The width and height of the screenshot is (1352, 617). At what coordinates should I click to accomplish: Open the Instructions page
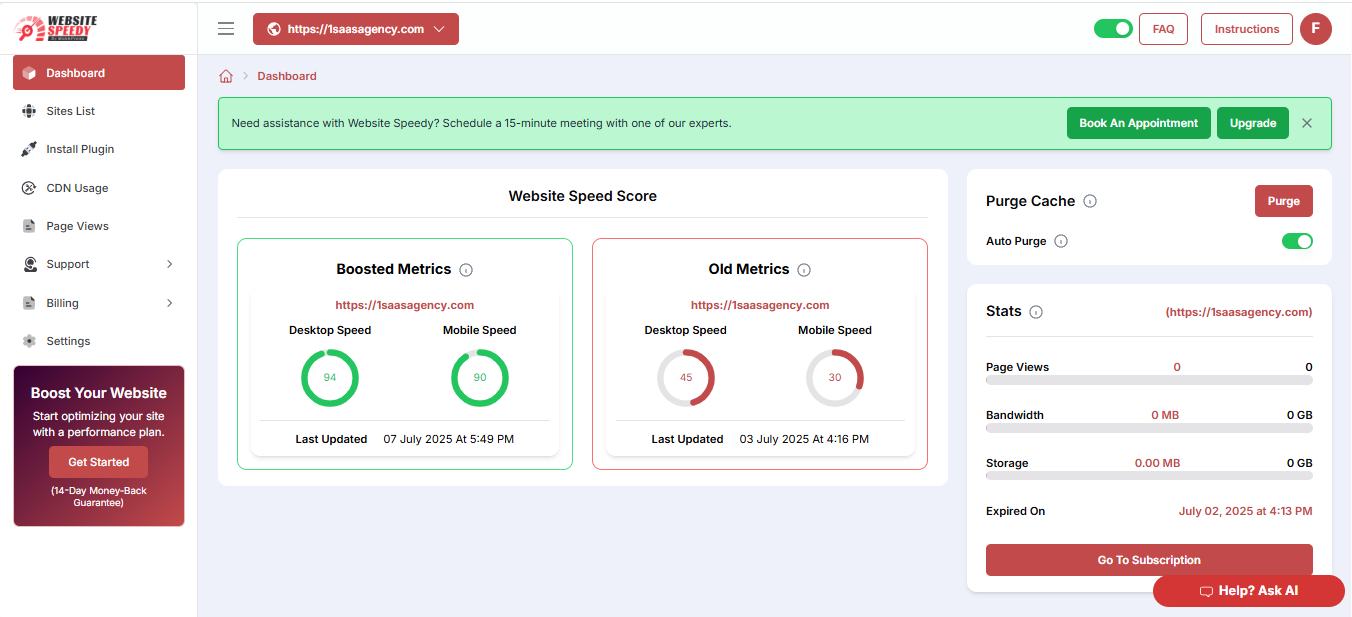point(1247,29)
